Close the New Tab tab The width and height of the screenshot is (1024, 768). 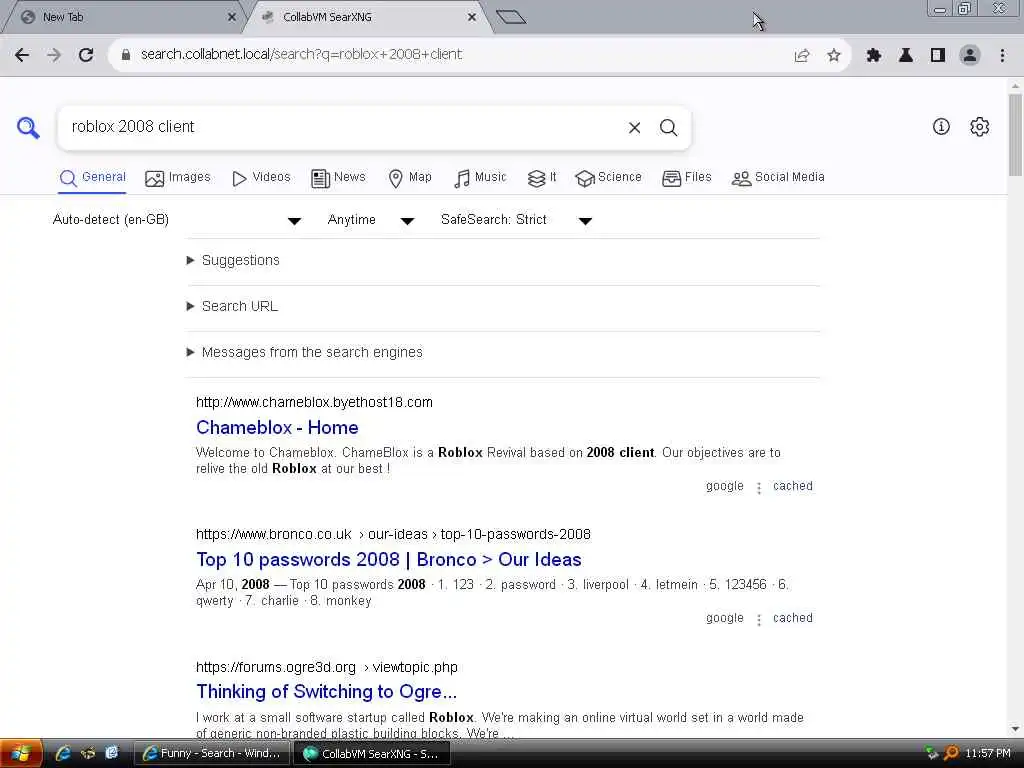point(231,17)
